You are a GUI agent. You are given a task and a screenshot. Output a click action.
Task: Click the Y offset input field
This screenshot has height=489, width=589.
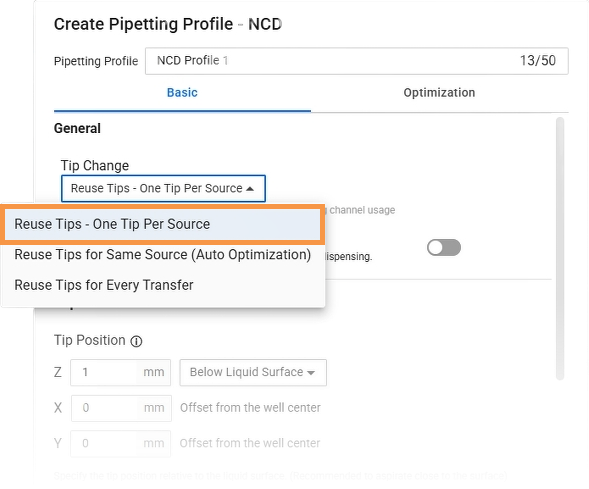point(120,444)
